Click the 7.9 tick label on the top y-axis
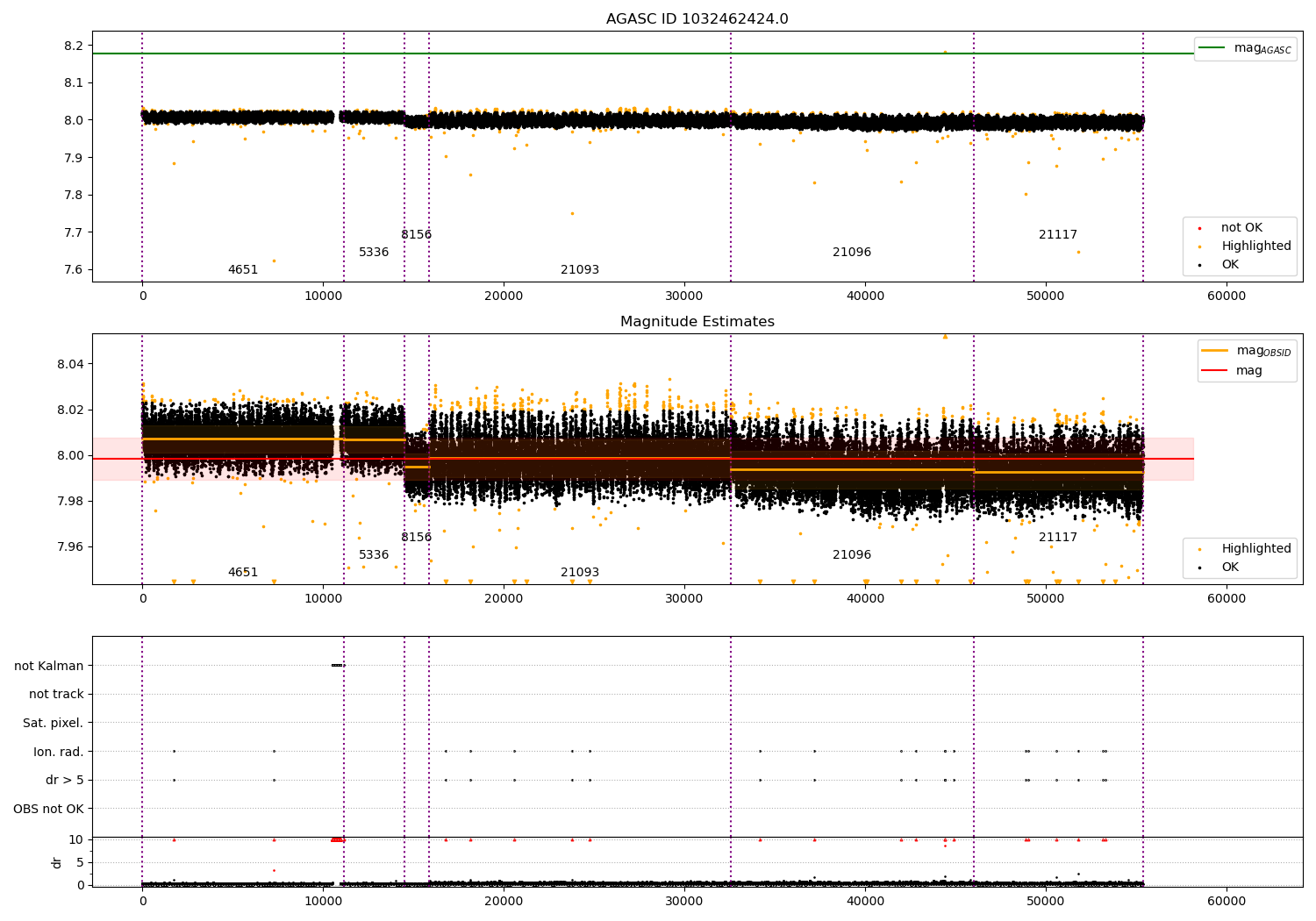 coord(74,158)
